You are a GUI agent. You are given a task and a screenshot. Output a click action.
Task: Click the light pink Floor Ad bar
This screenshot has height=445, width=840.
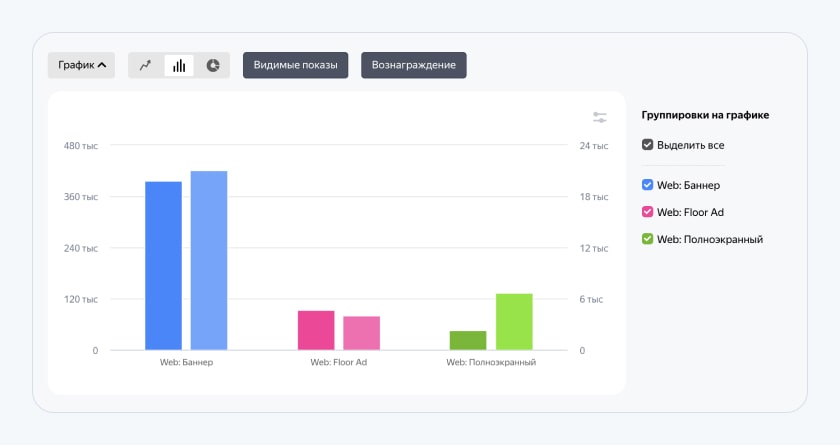click(362, 333)
